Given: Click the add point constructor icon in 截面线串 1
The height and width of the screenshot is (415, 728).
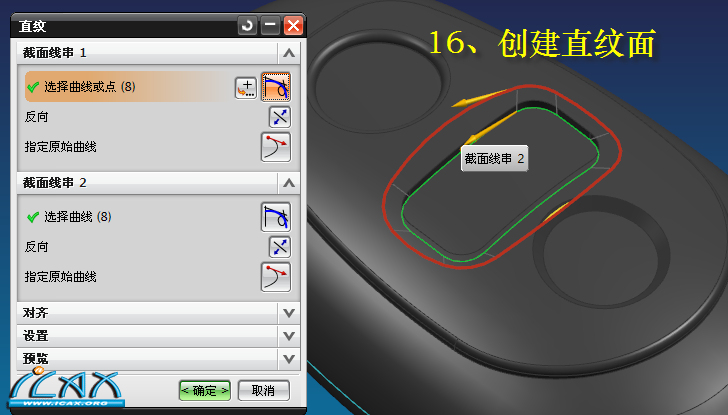Looking at the screenshot, I should click(246, 87).
